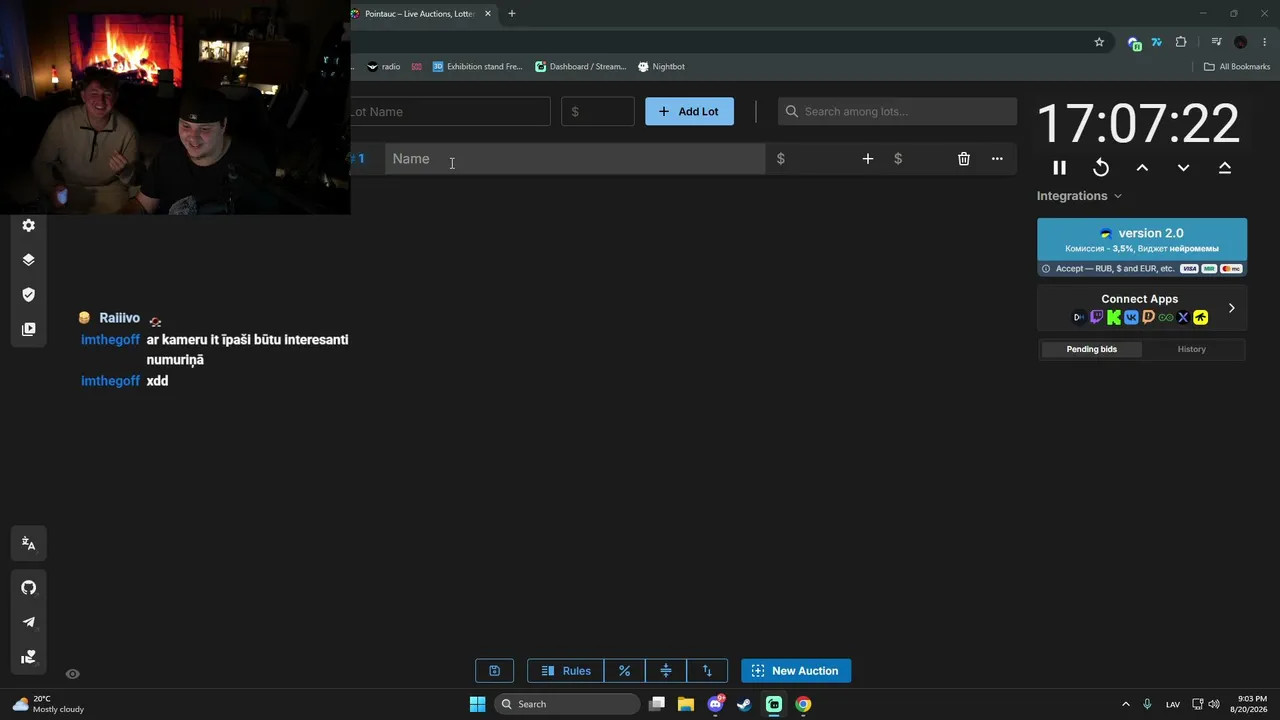
Task: Click lot 1 Name field
Action: click(575, 159)
